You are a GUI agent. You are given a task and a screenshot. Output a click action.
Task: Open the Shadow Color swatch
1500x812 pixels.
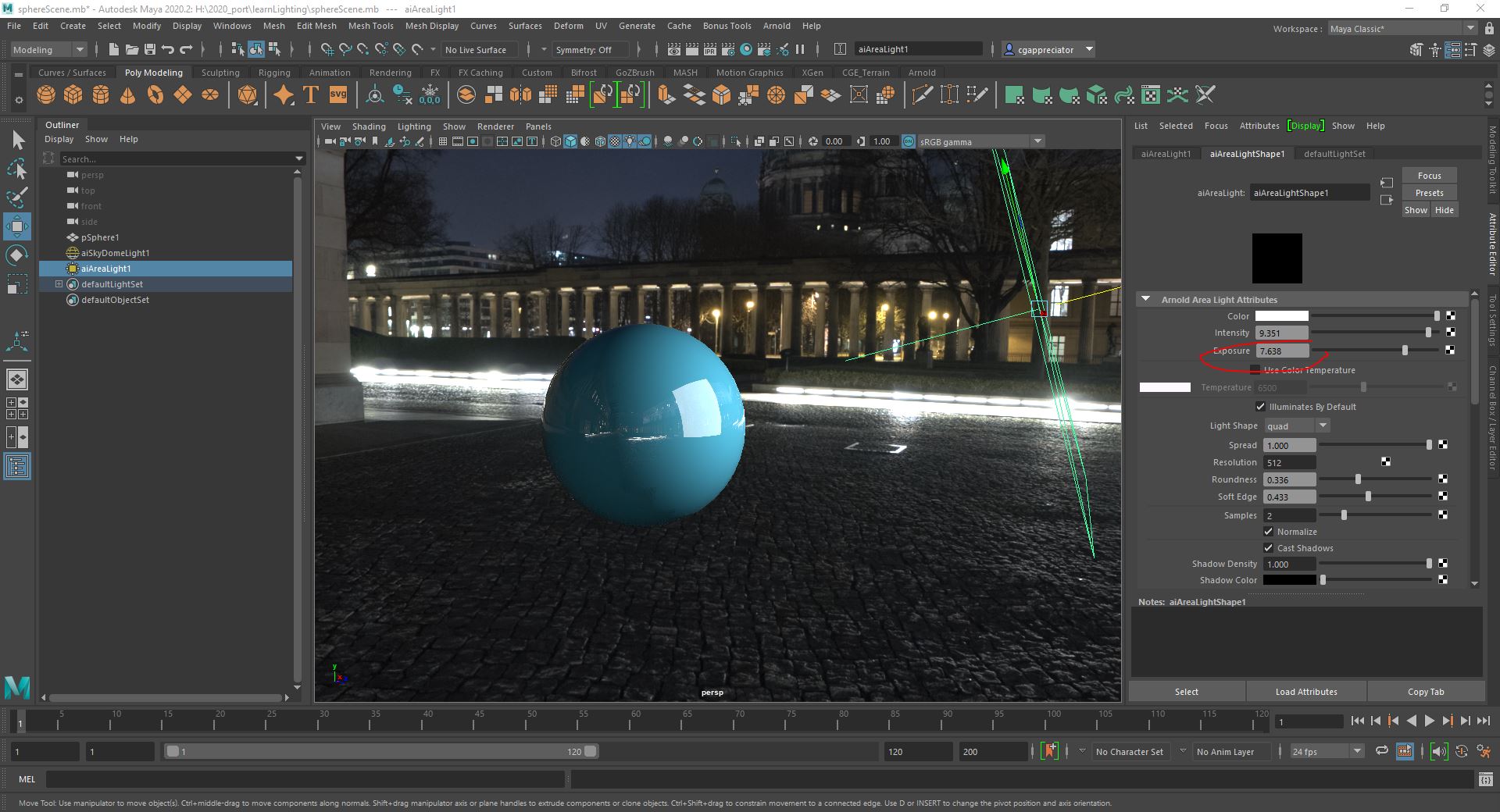1289,580
